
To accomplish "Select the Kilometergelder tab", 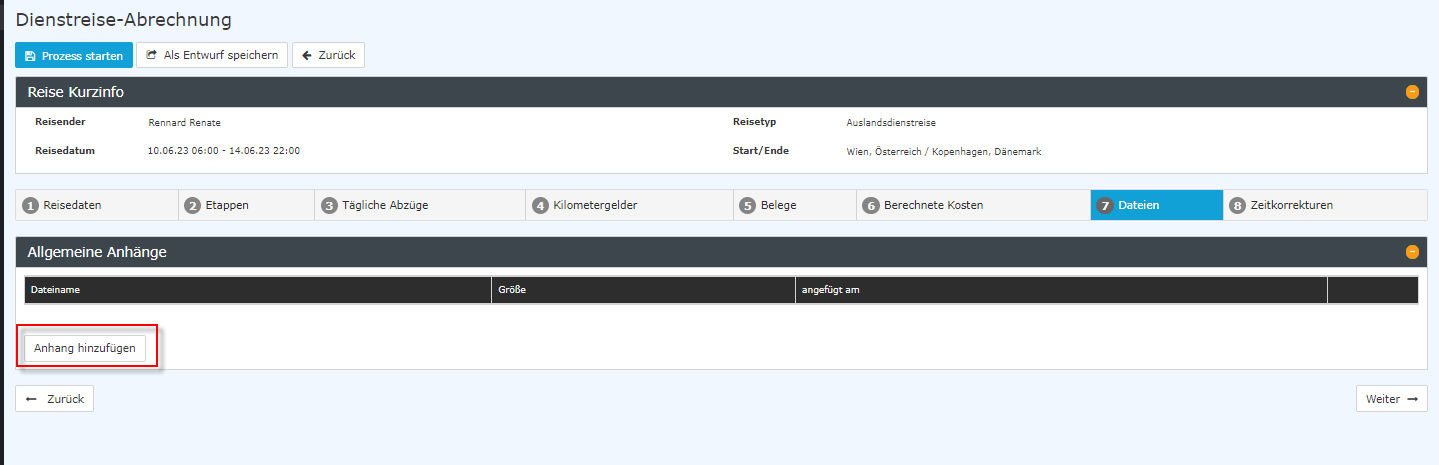I will (x=629, y=205).
